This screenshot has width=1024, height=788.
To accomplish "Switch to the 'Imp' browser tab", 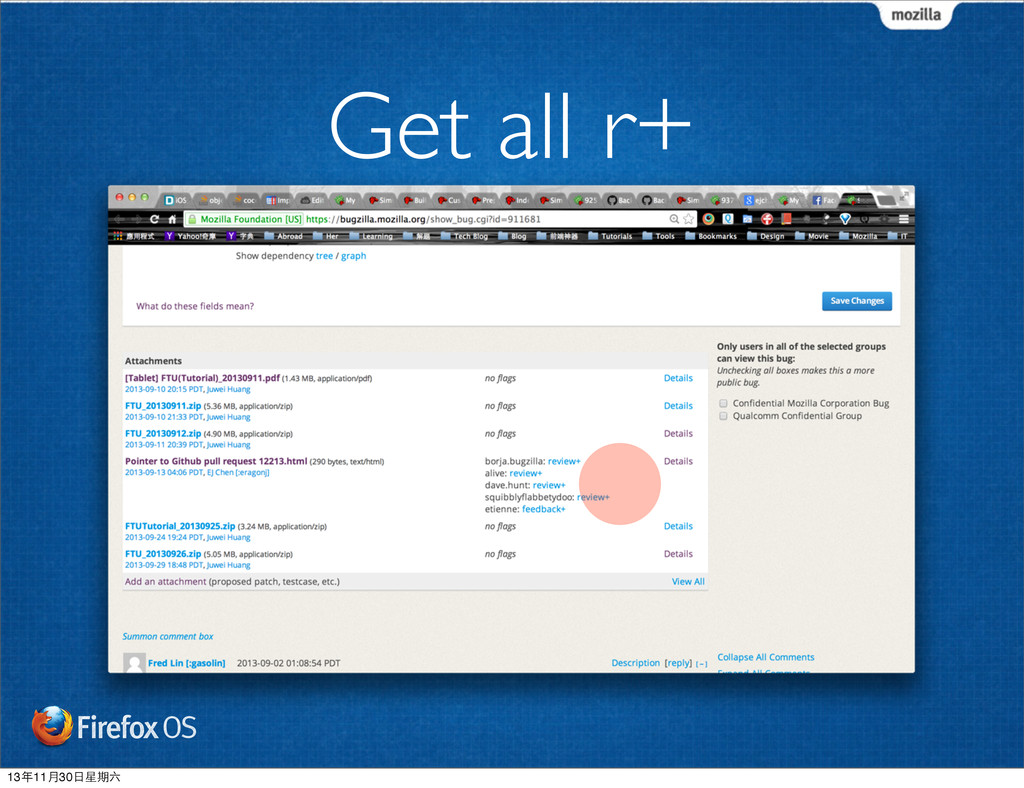I will pyautogui.click(x=278, y=200).
